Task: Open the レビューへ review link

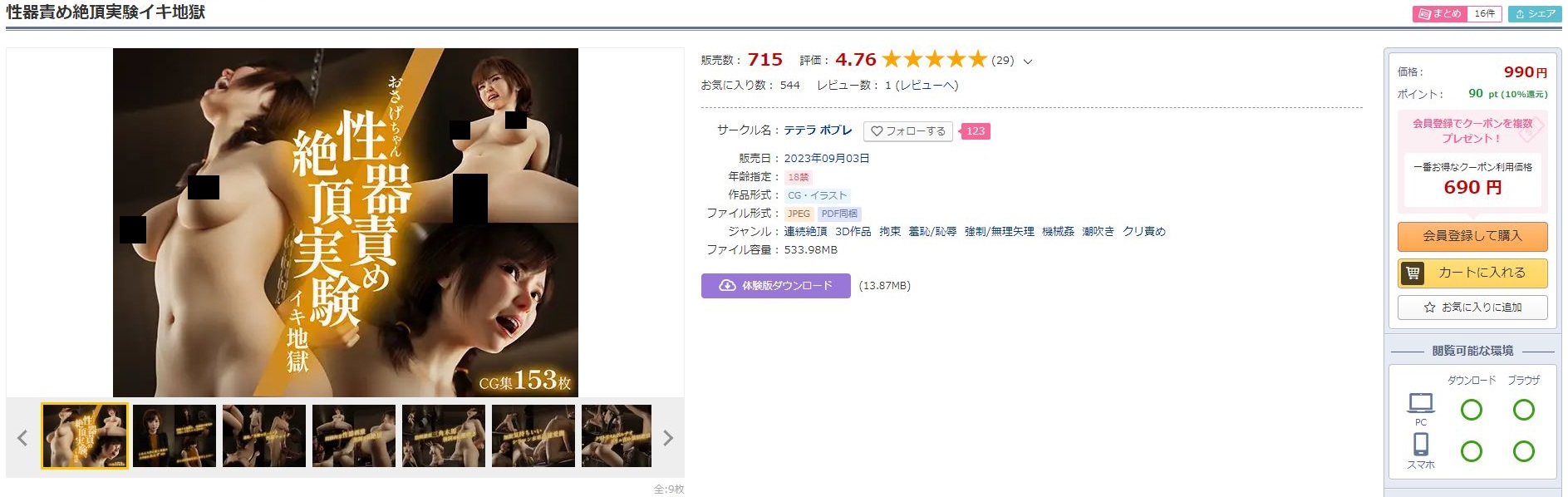Action: (927, 86)
